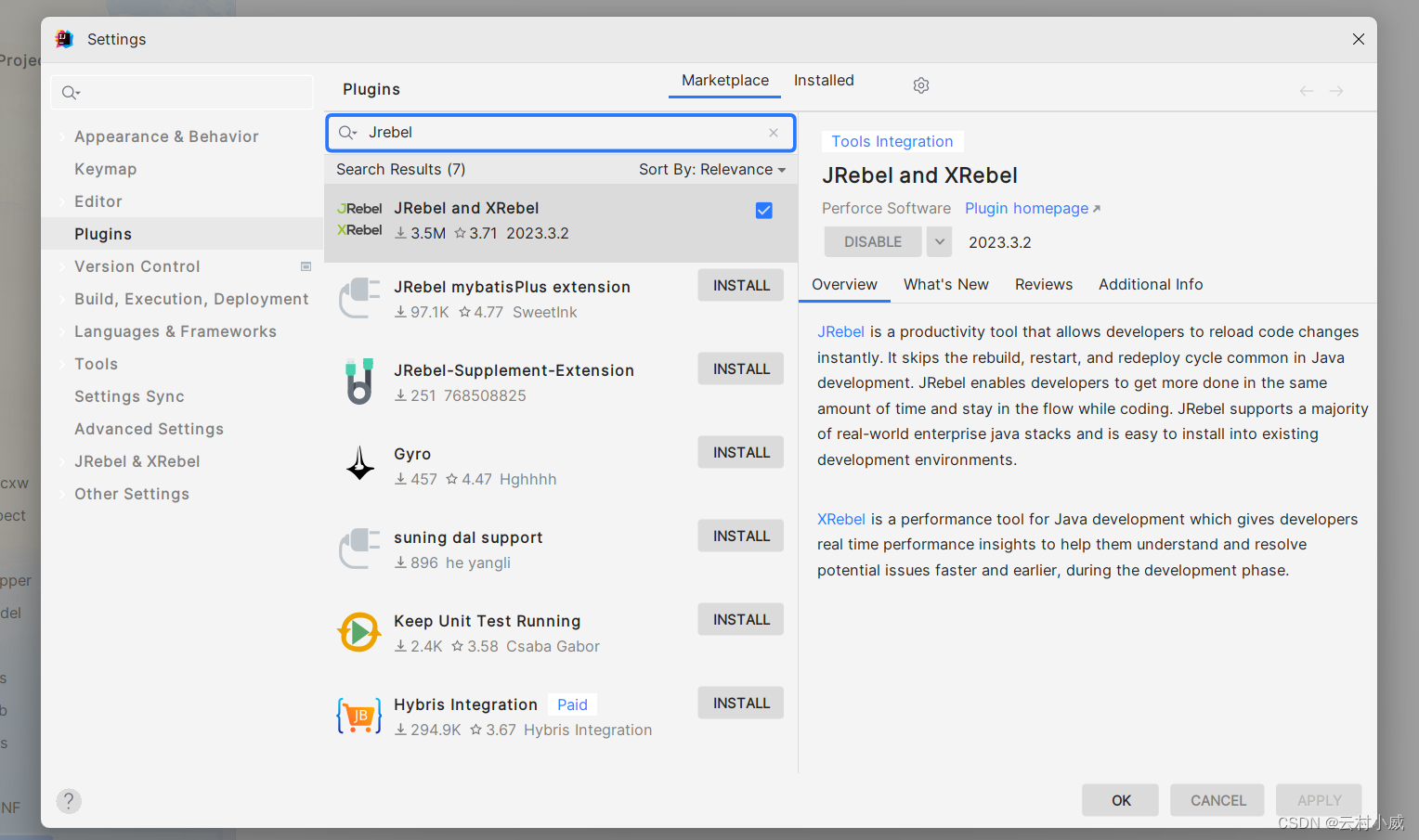Install JRebel mybatisPlus extension
1419x840 pixels.
click(741, 286)
